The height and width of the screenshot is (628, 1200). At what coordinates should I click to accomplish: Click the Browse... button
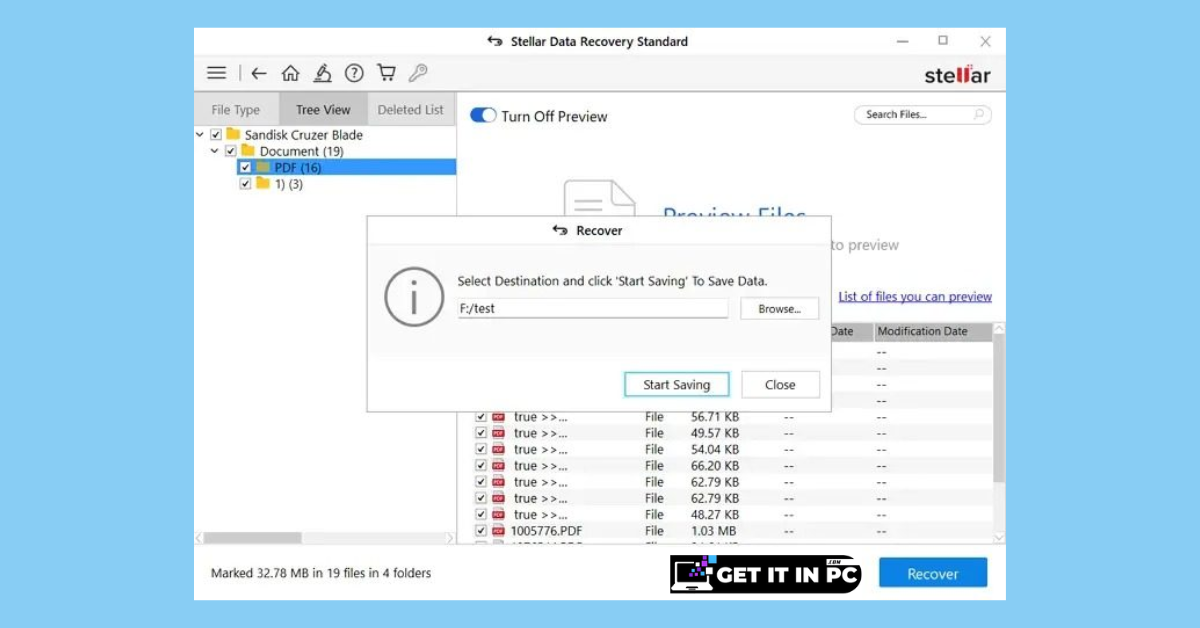coord(780,309)
